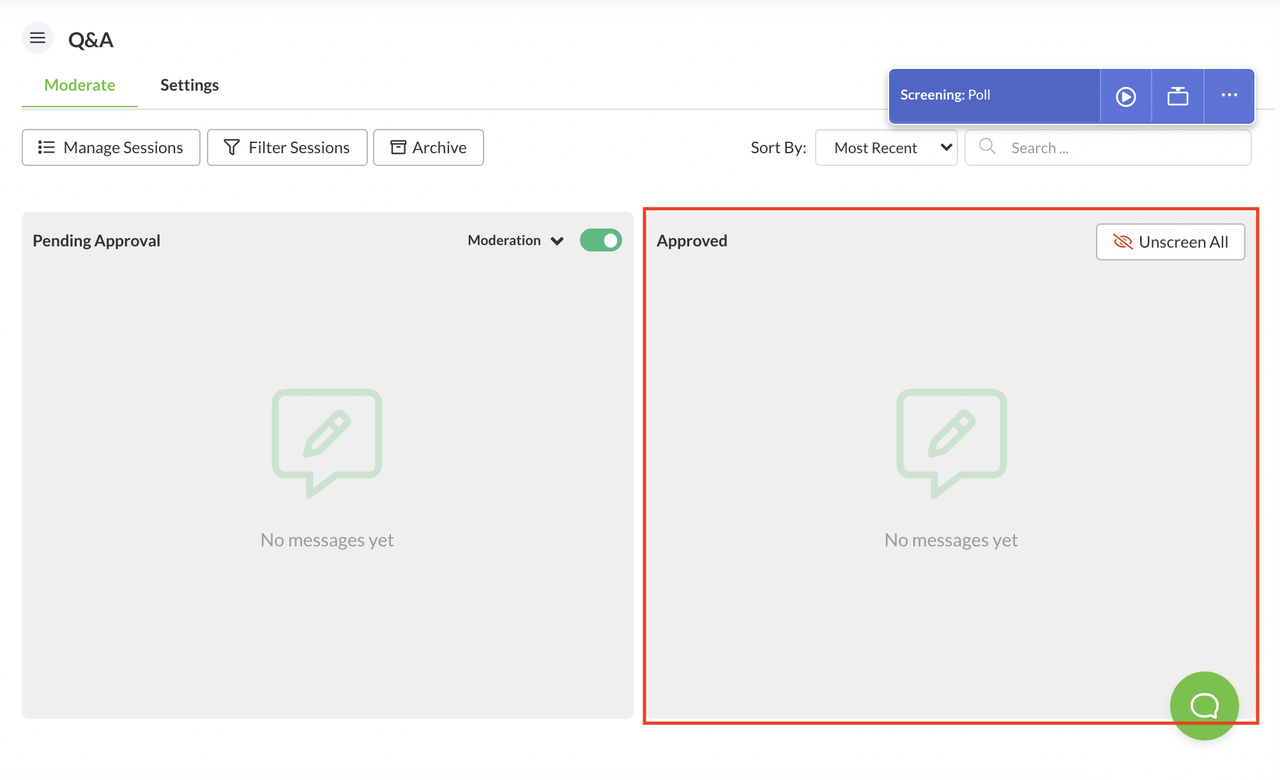1280x780 pixels.
Task: Focus the Search input field
Action: (1108, 147)
